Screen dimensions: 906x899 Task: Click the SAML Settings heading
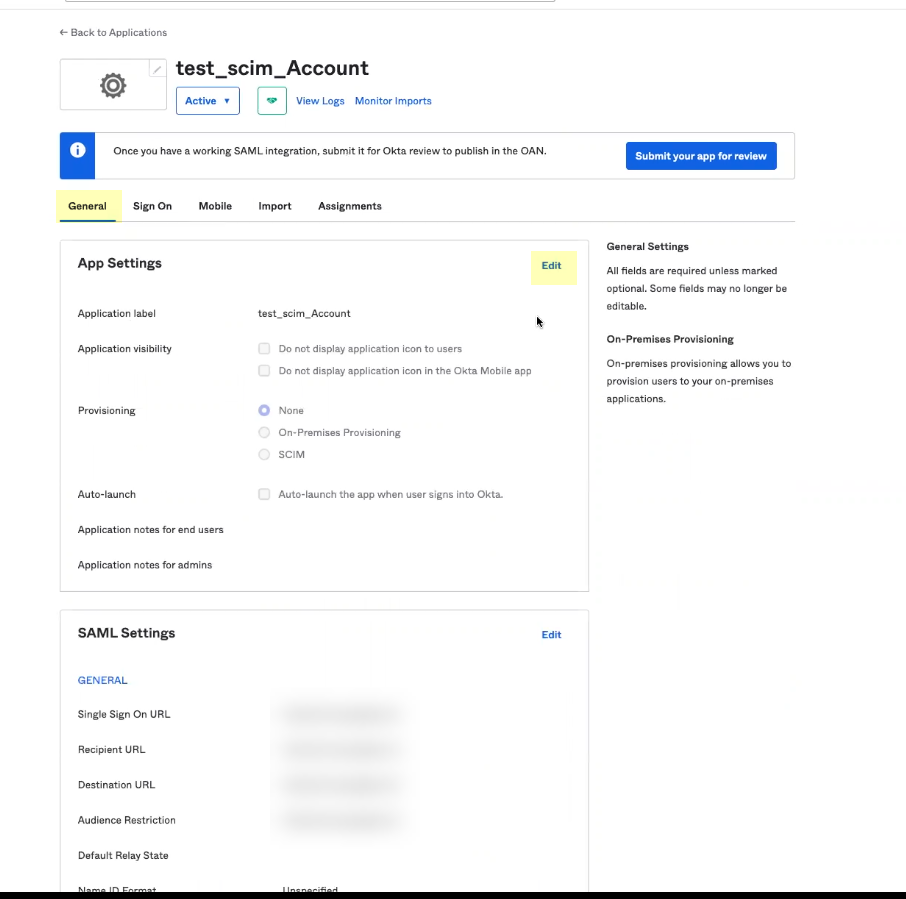point(127,633)
